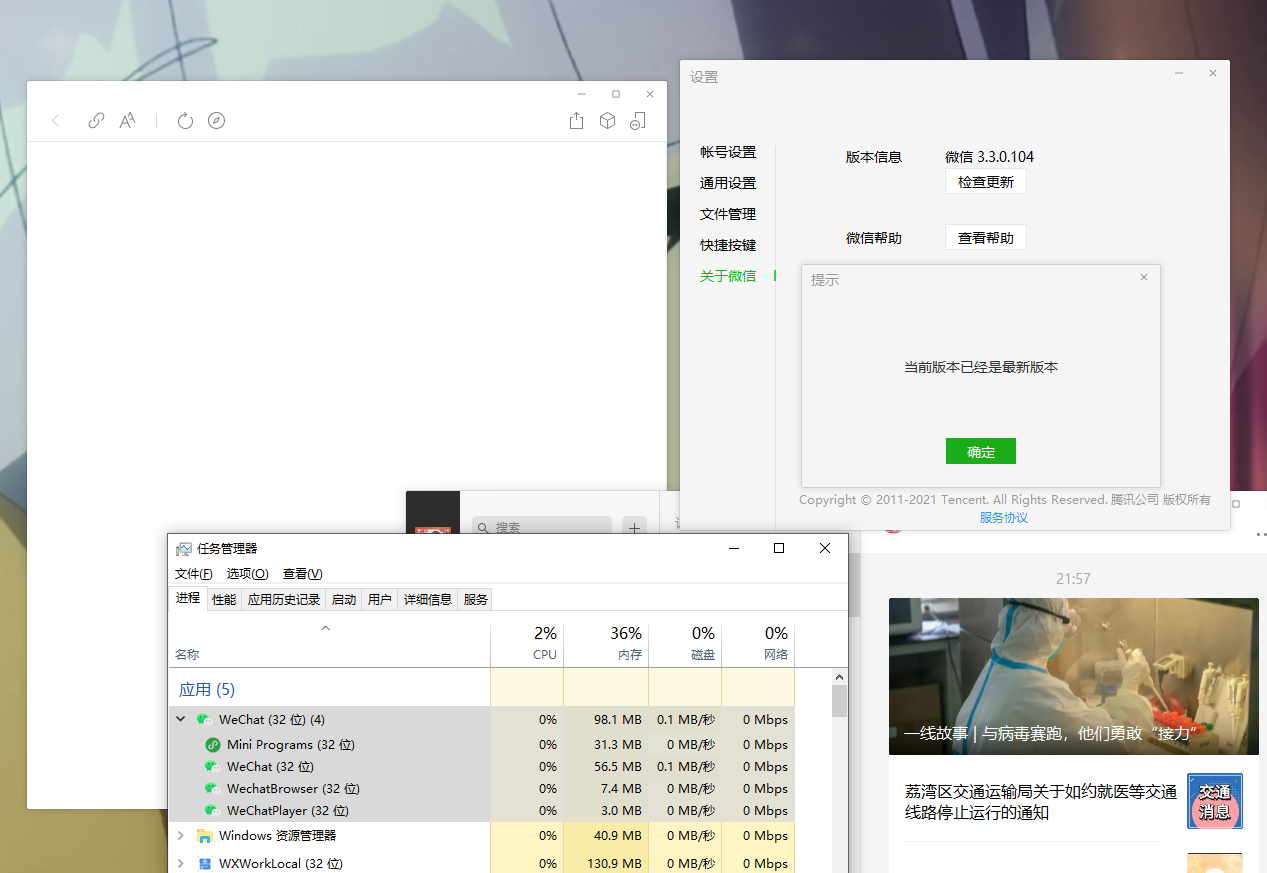Open 通用设置 in settings sidebar
This screenshot has width=1267, height=873.
[x=728, y=183]
